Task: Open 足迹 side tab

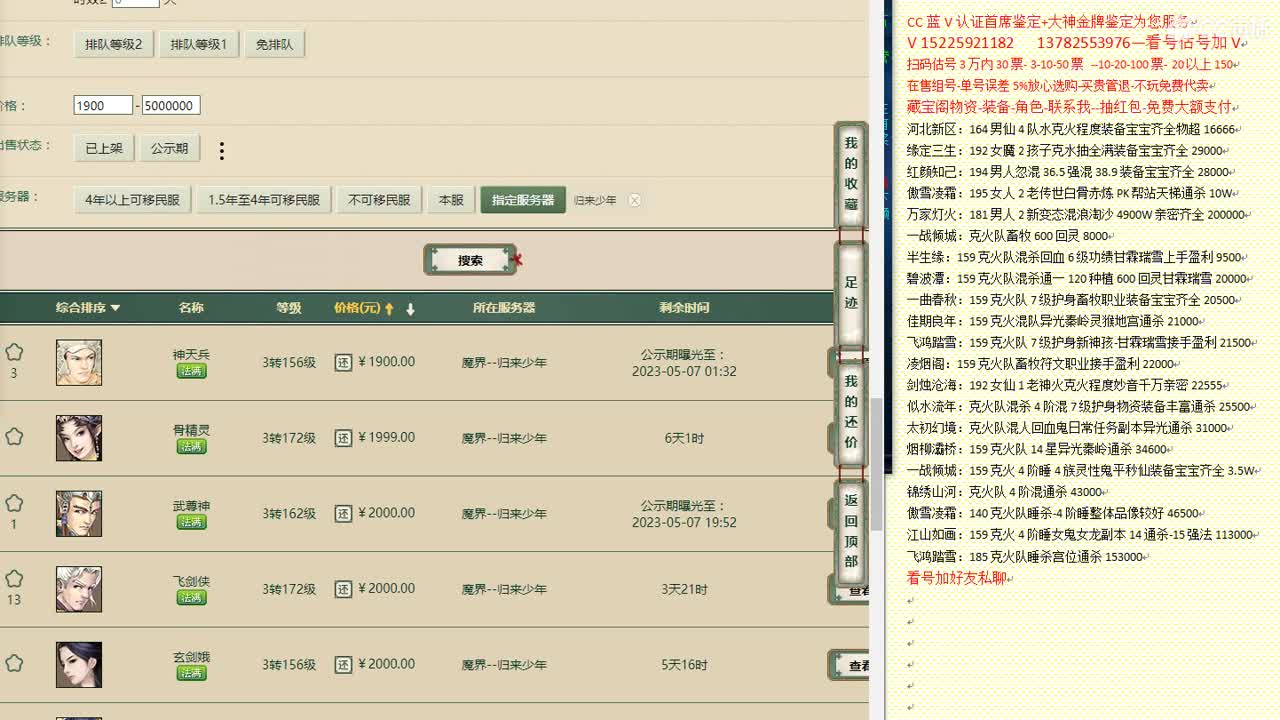Action: click(851, 293)
